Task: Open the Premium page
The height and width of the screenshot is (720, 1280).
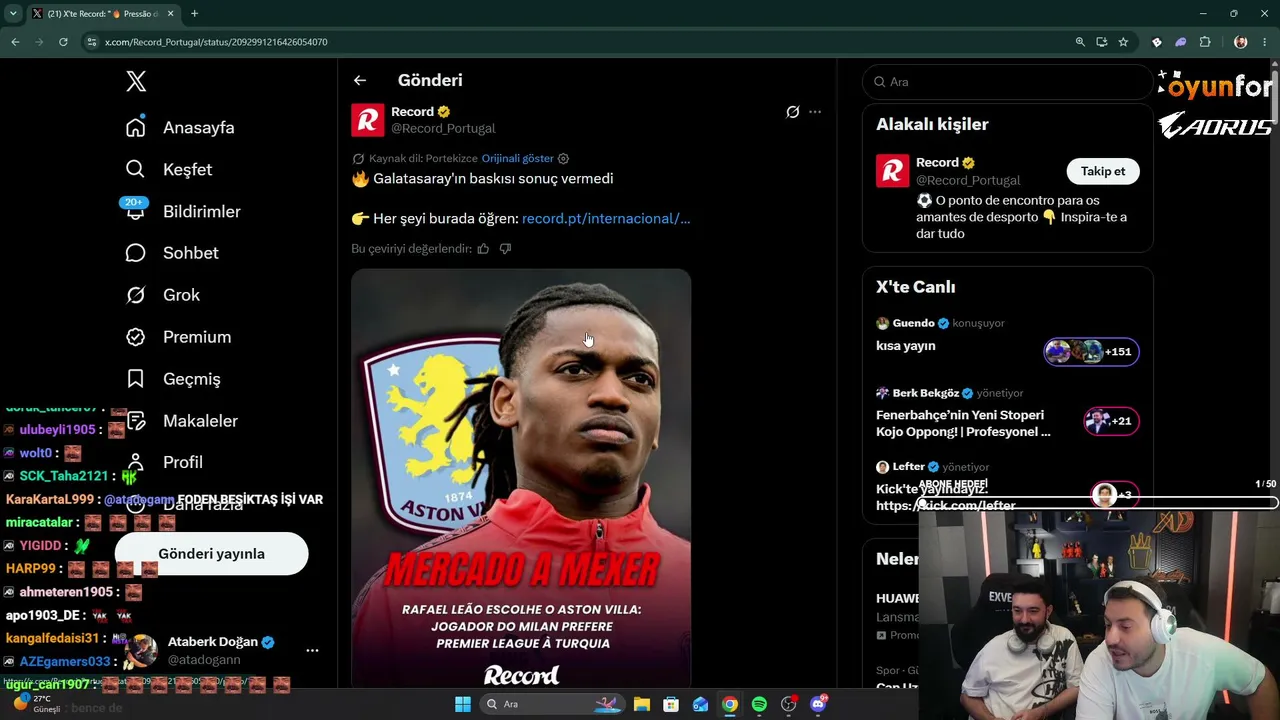Action: [x=178, y=337]
